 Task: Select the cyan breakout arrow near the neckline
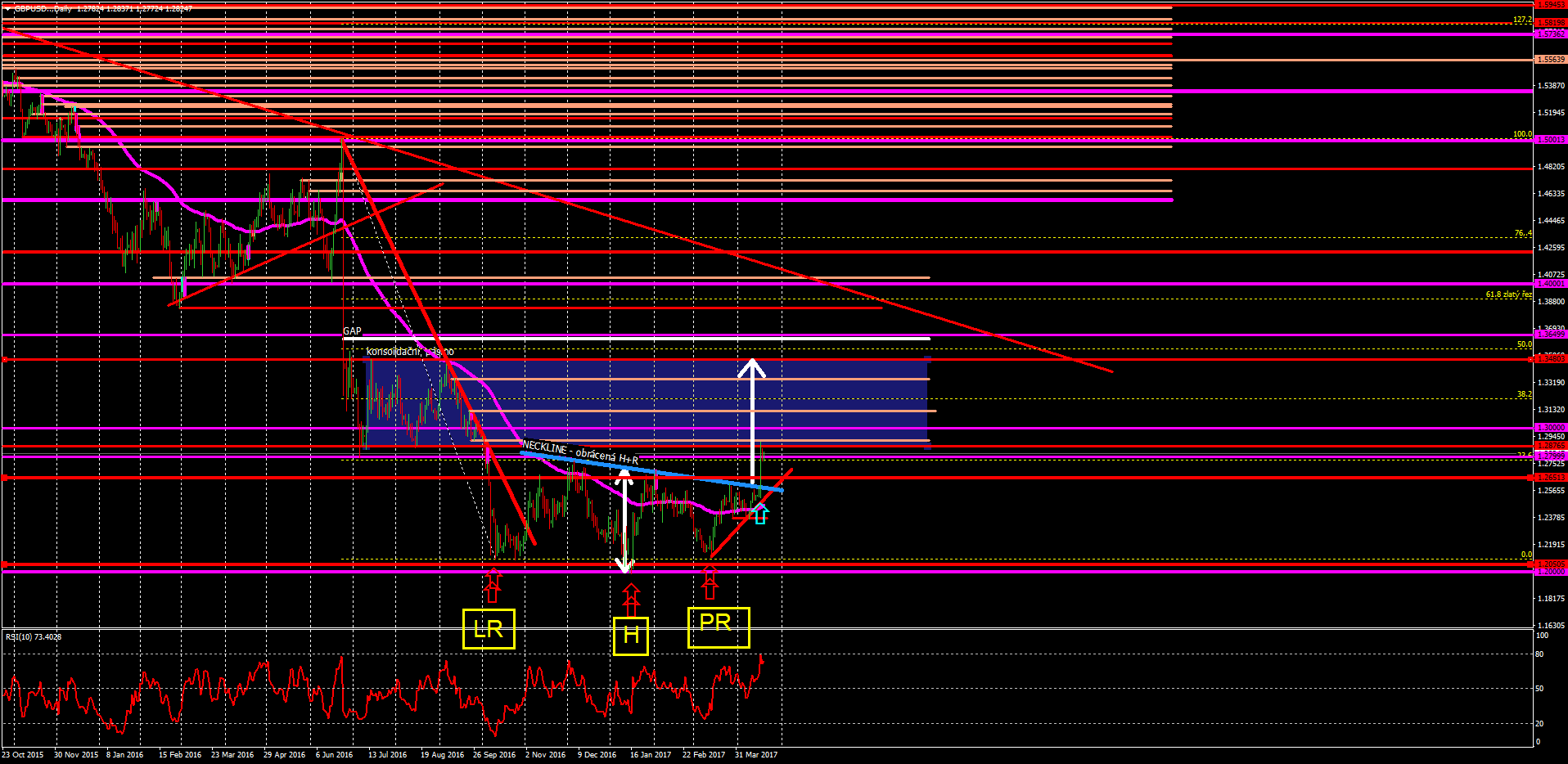pos(760,514)
